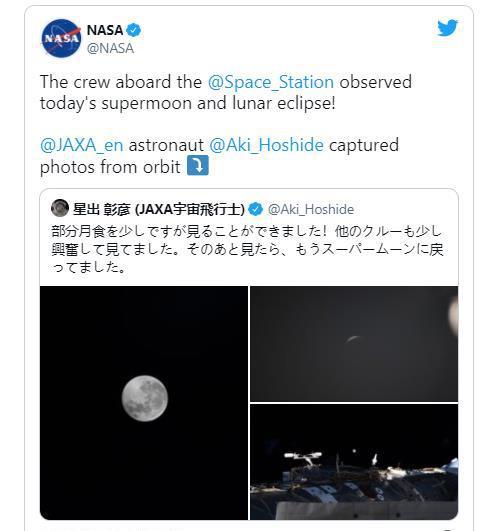Open the @JAXA_en mention link
Image resolution: width=499 pixels, height=531 pixels.
(x=81, y=145)
